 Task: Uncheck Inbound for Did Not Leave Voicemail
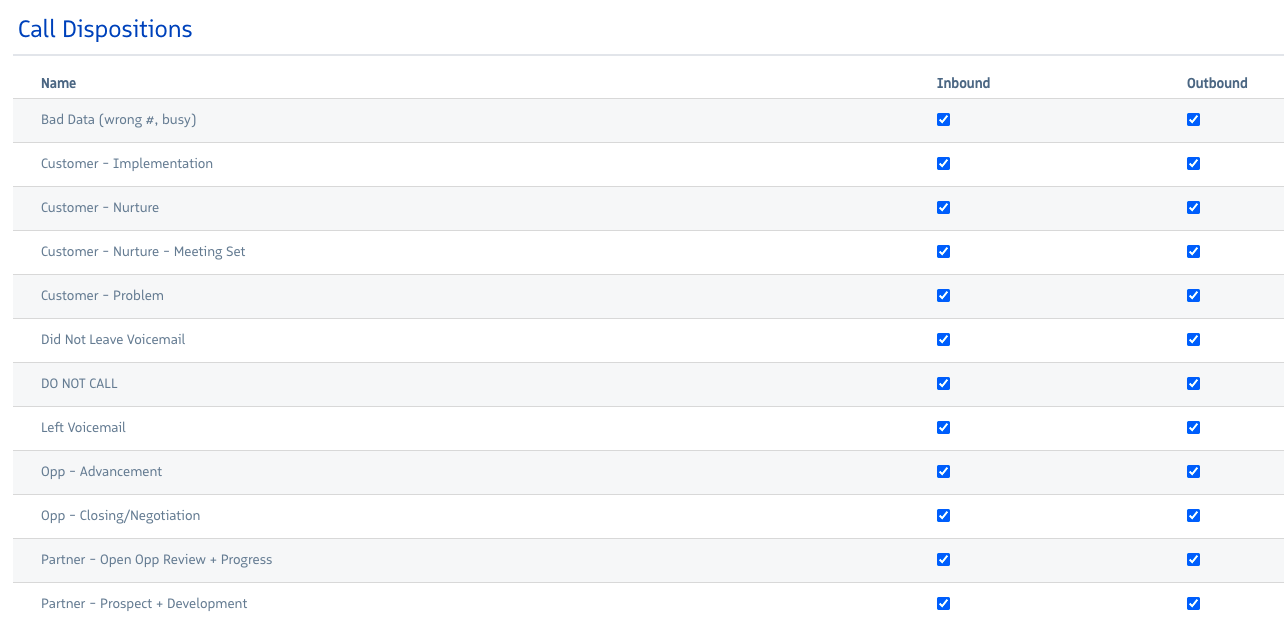(943, 340)
